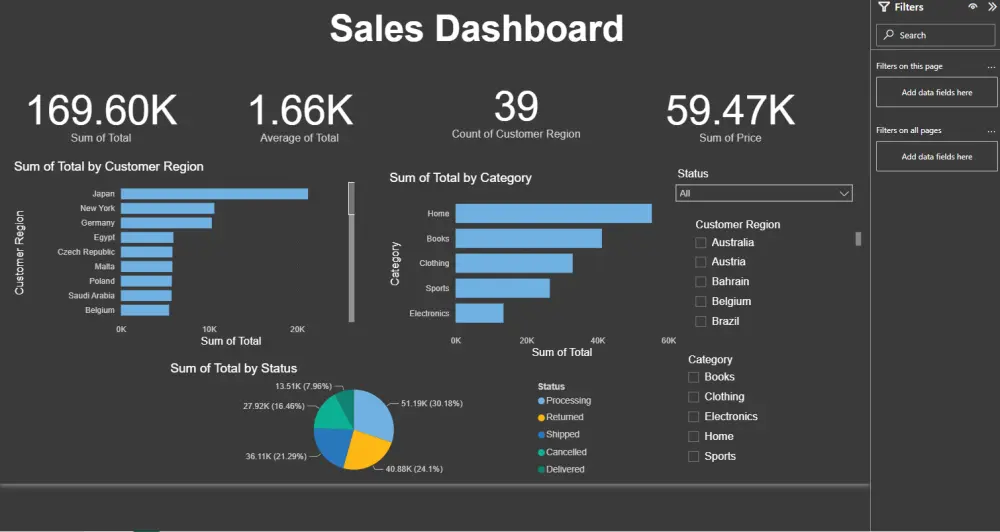The width and height of the screenshot is (1000, 532).
Task: Click the Search field in Filters pane
Action: [x=936, y=35]
